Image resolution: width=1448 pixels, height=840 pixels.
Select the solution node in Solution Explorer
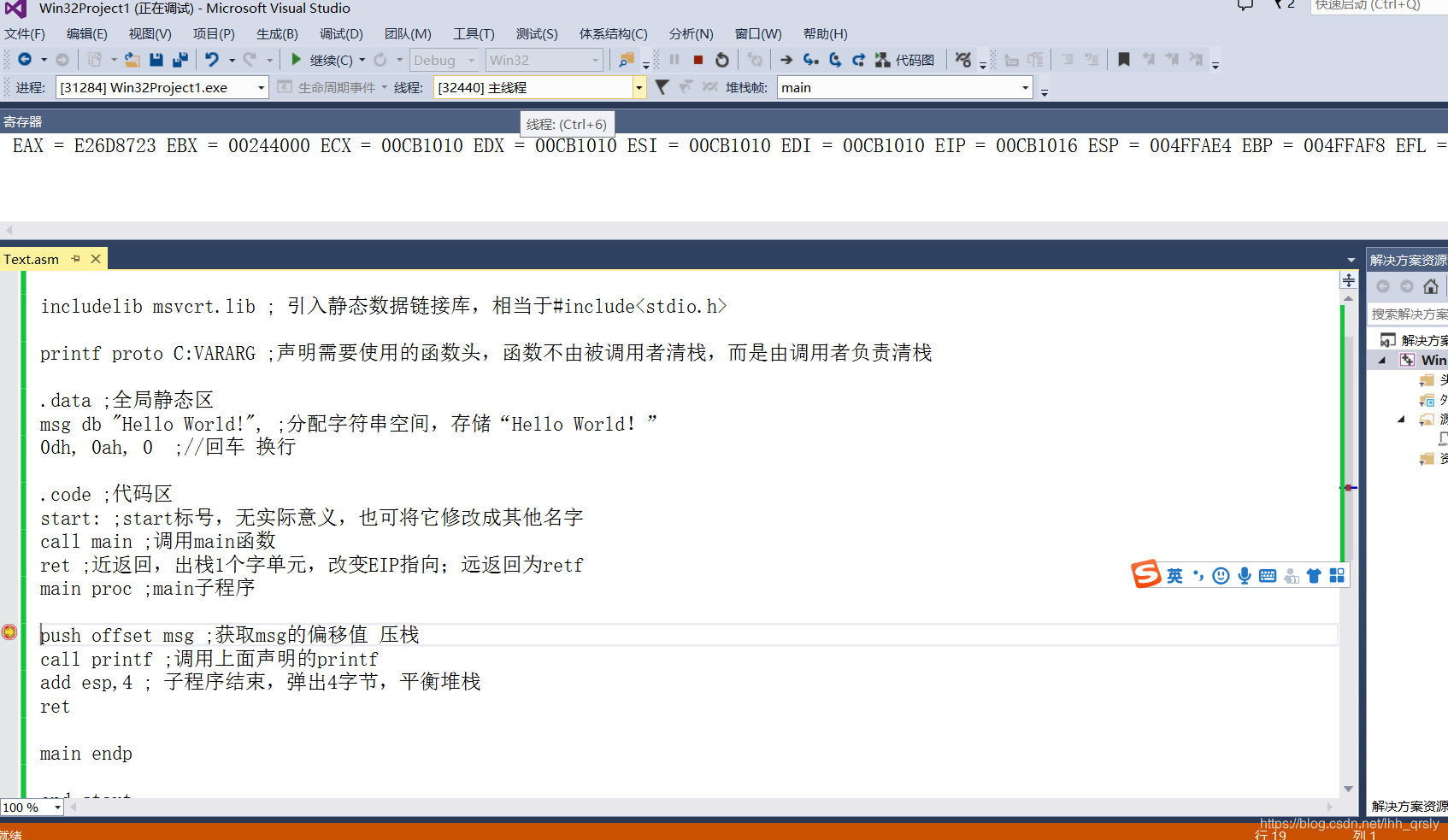click(x=1413, y=340)
